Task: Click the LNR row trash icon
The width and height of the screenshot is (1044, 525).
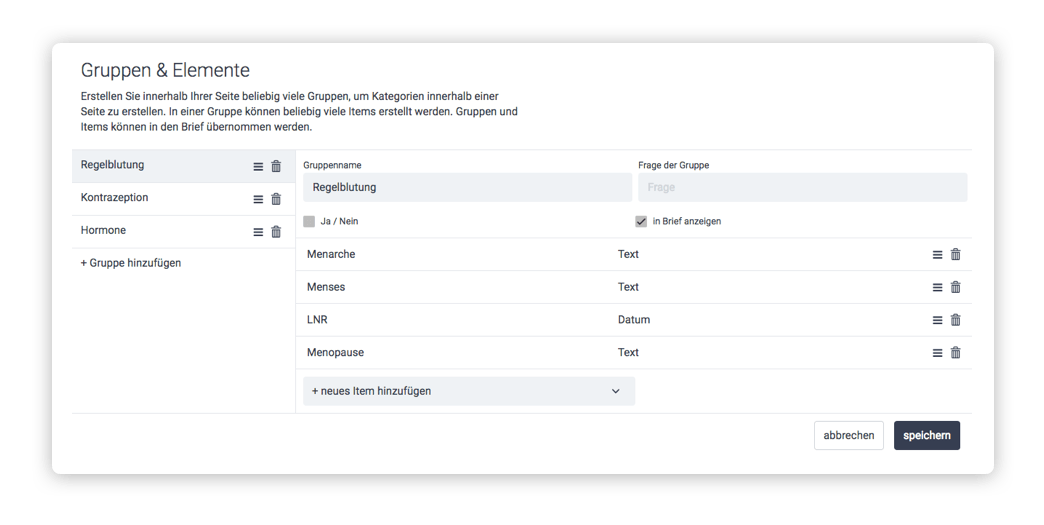Action: (955, 319)
